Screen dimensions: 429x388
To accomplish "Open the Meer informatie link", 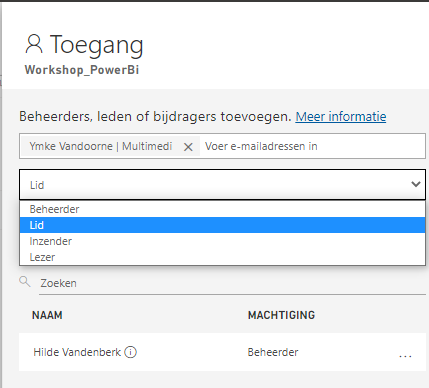I will [341, 117].
